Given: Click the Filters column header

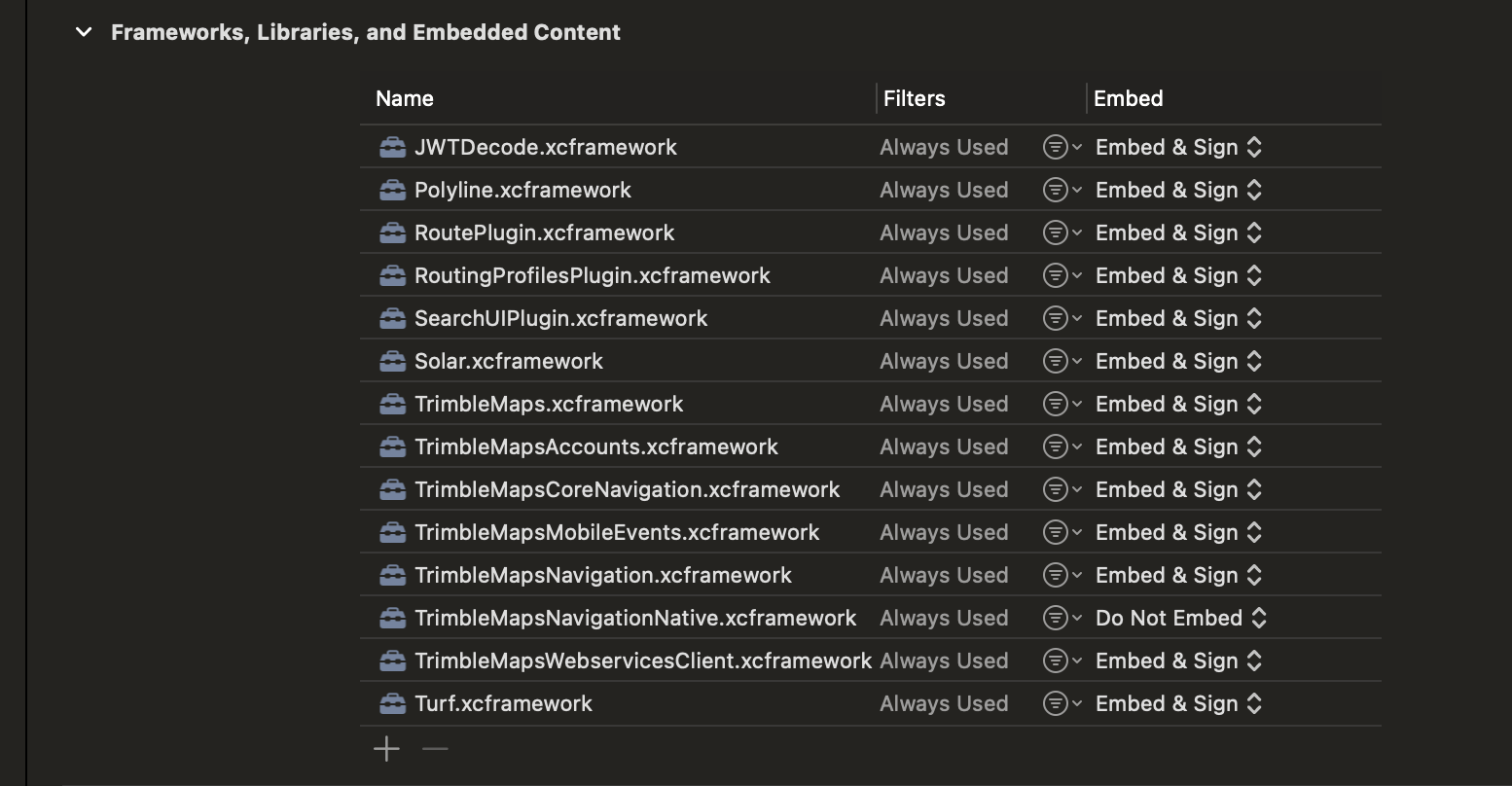Looking at the screenshot, I should tap(915, 98).
